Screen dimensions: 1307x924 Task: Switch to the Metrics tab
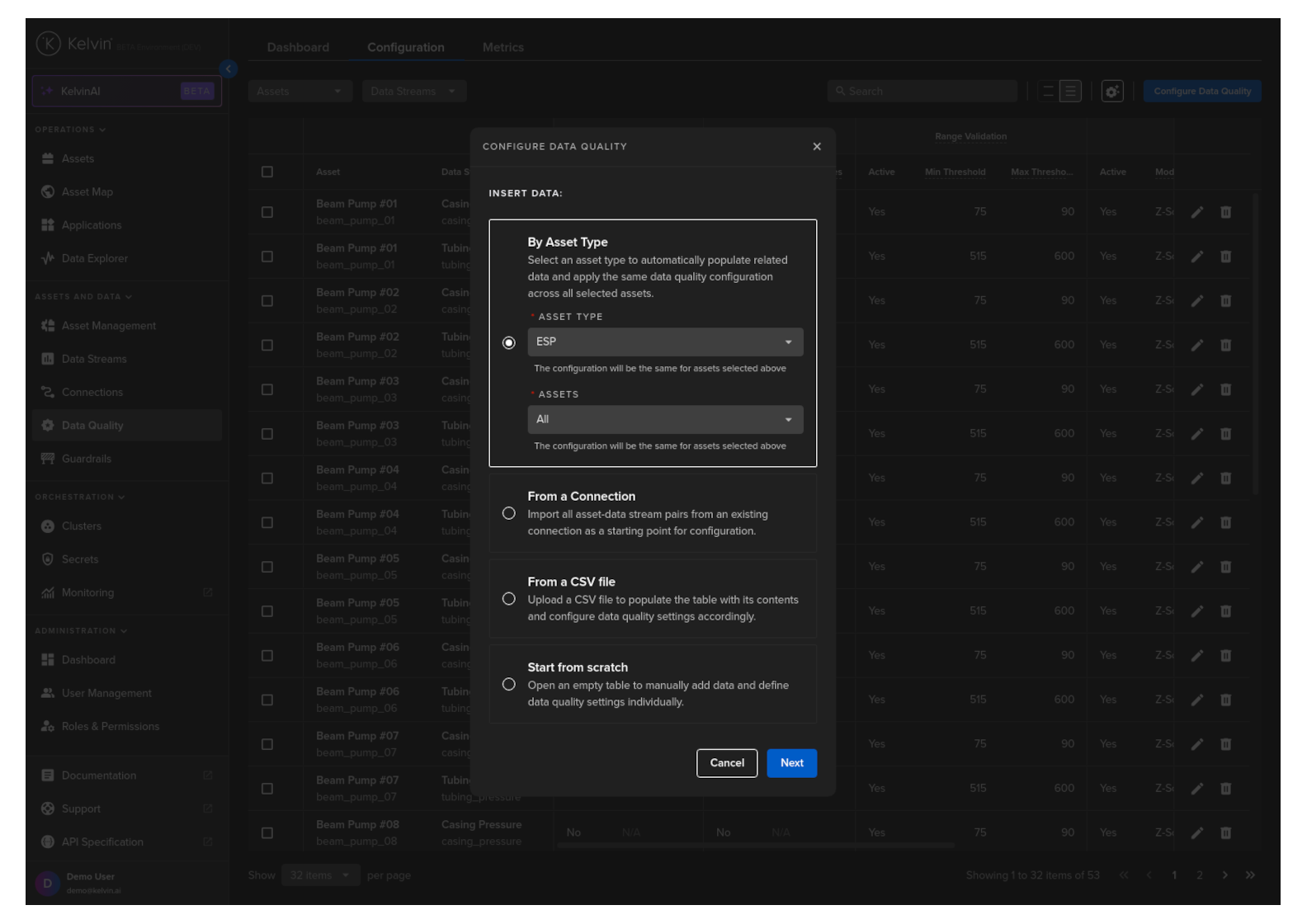pos(503,48)
